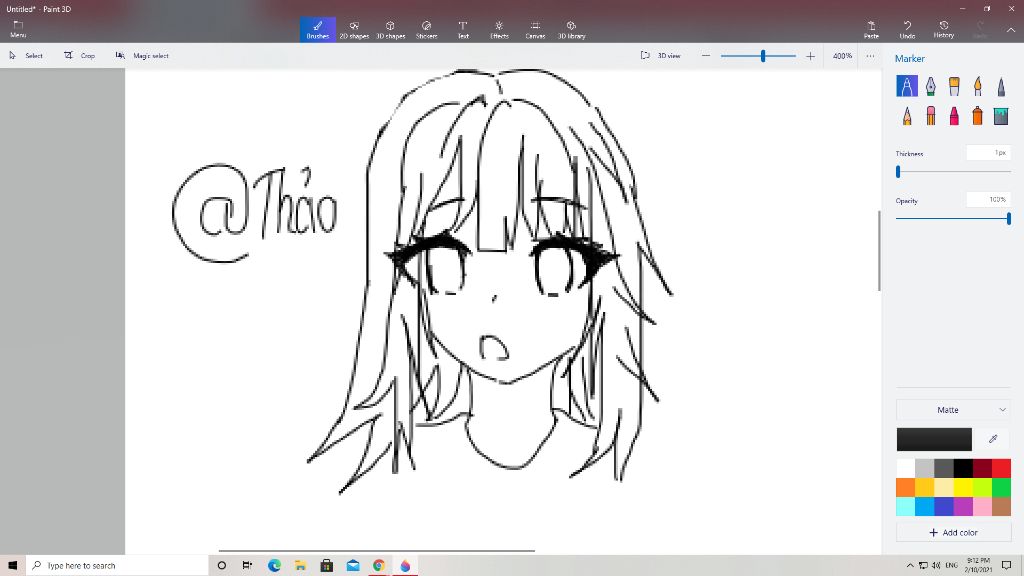The height and width of the screenshot is (576, 1024).
Task: Click the taskbar search box
Action: point(117,566)
